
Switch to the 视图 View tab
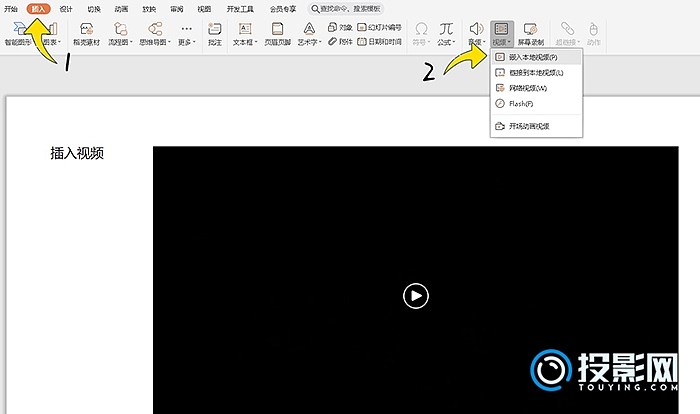coord(204,9)
